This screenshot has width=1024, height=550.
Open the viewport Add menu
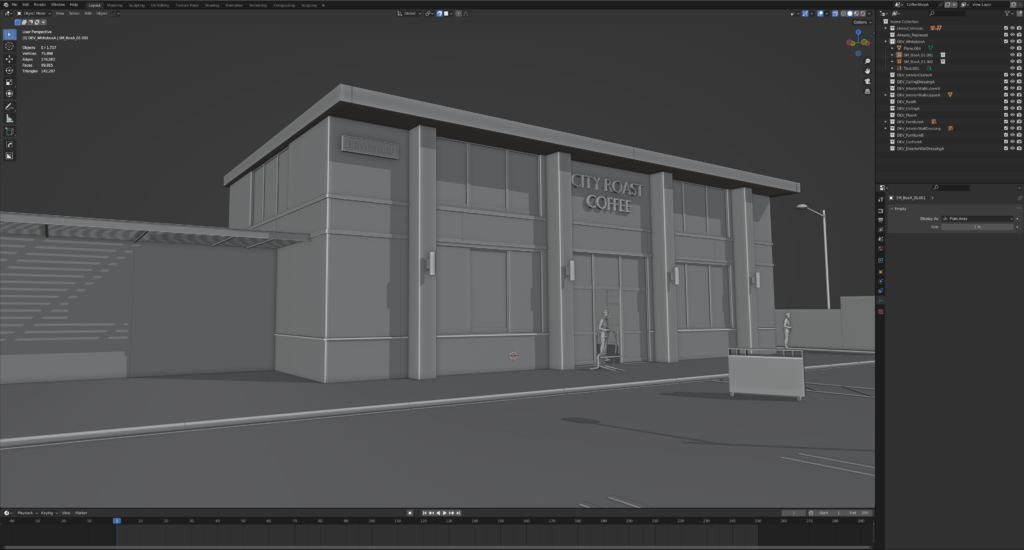click(x=88, y=13)
